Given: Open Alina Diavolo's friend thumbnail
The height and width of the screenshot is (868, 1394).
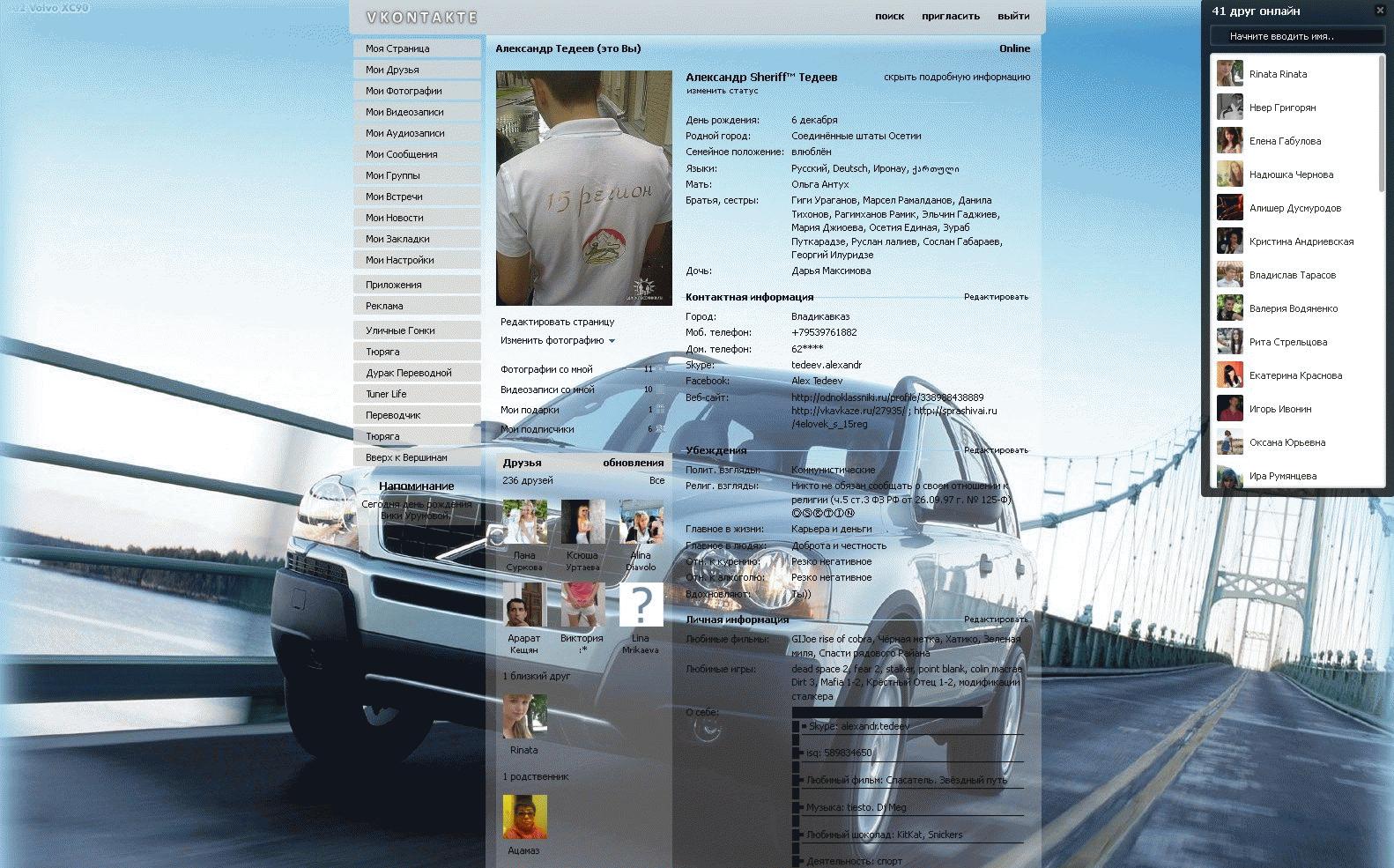Looking at the screenshot, I should (x=641, y=522).
